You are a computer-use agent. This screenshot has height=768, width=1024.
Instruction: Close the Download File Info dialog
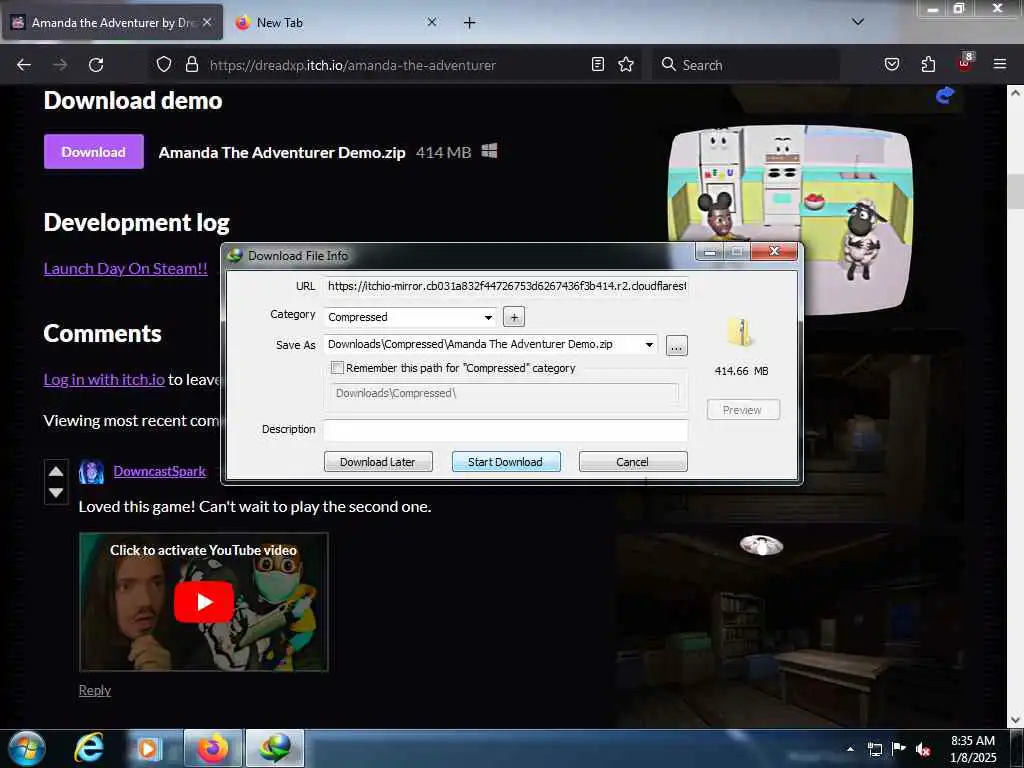774,251
